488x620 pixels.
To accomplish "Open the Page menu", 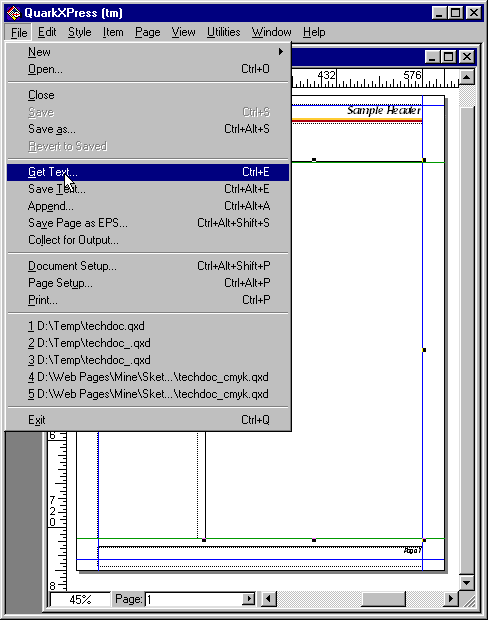I will click(148, 32).
